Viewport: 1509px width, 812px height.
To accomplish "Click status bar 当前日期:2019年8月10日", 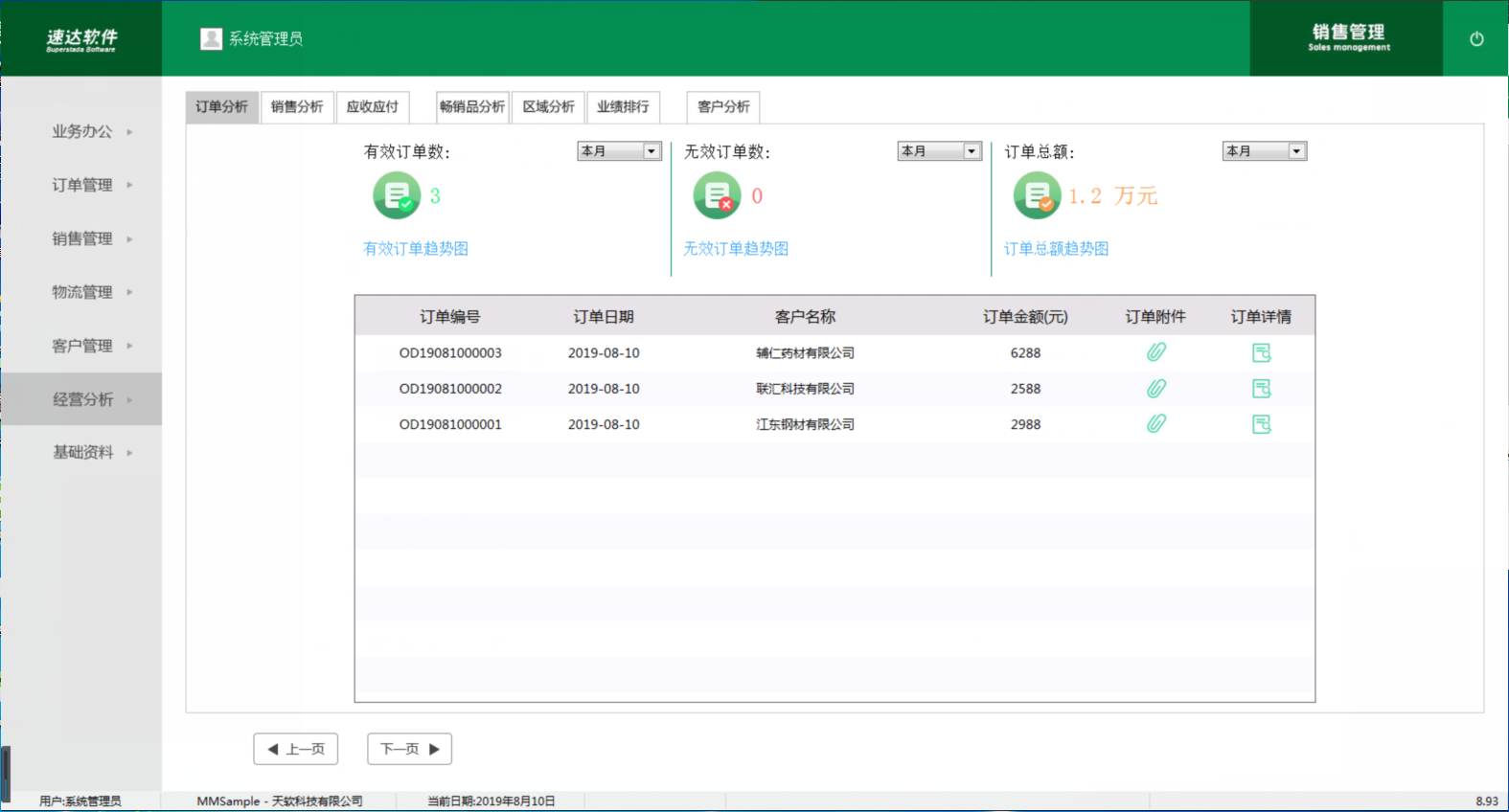I will click(492, 801).
